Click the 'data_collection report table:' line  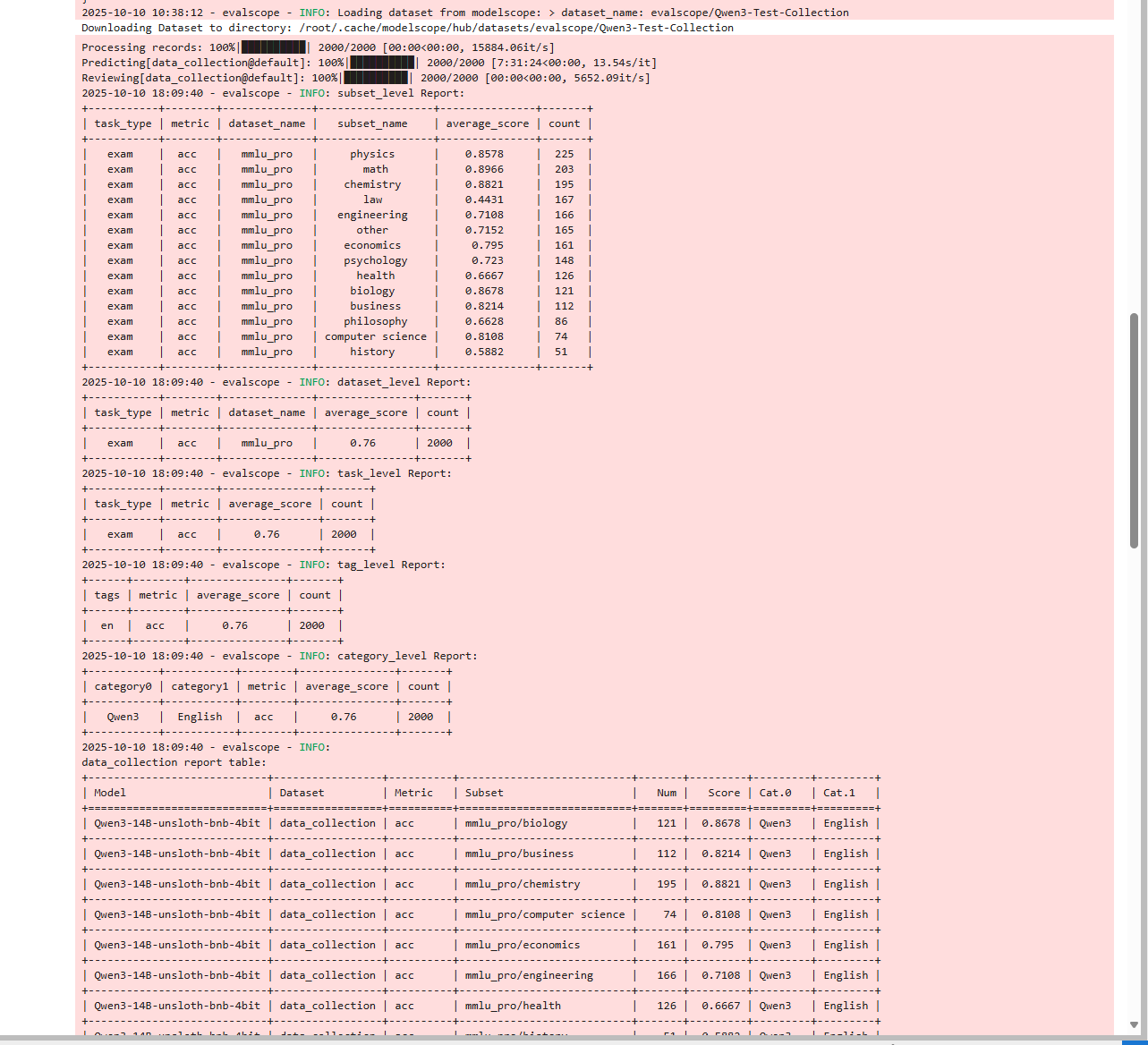(174, 762)
